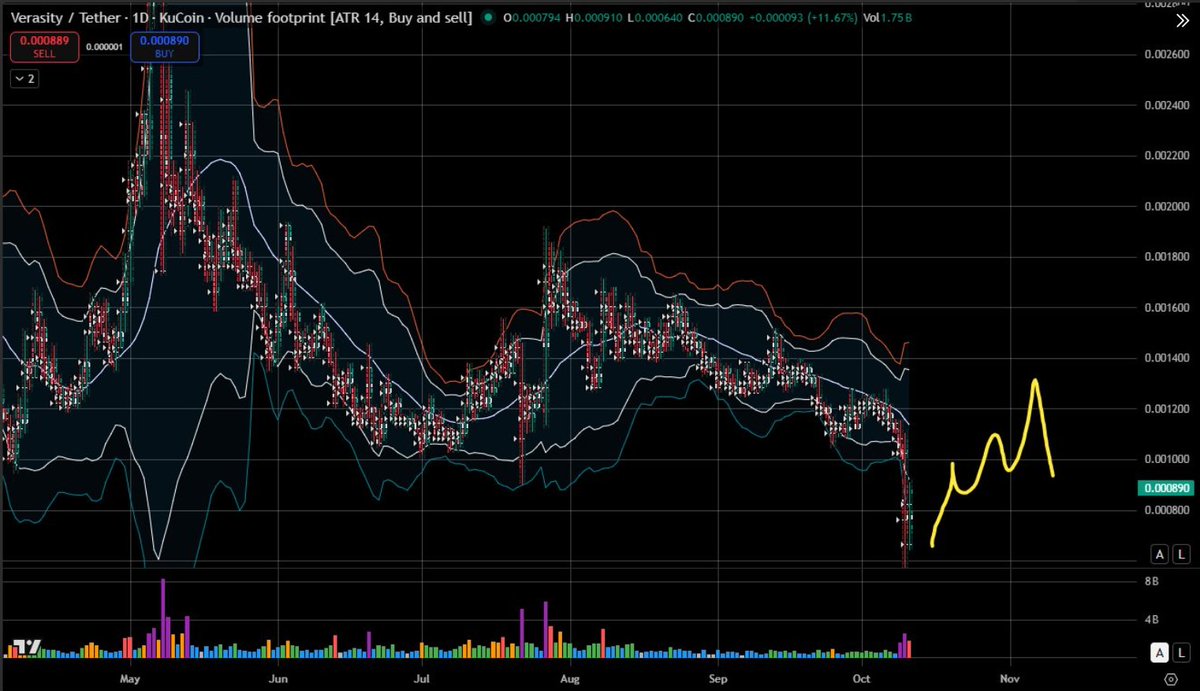Open chart settings hexagon gear icon

[1170, 680]
